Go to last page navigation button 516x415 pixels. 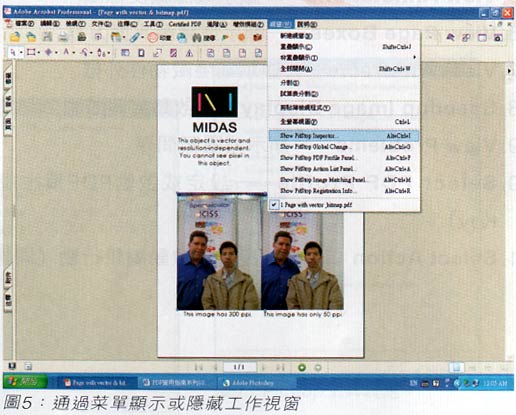[x=281, y=367]
